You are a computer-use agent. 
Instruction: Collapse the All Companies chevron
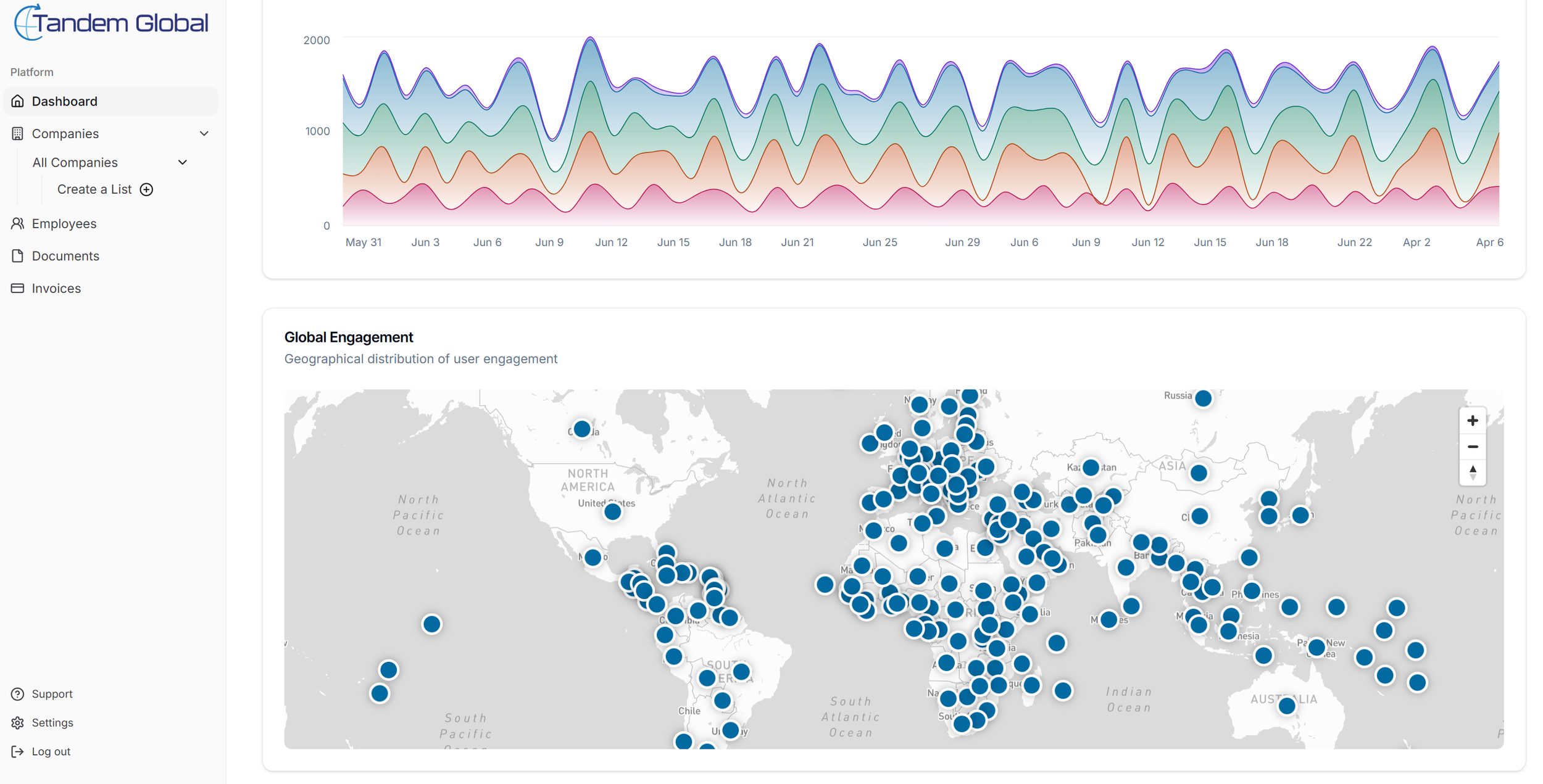click(x=183, y=162)
